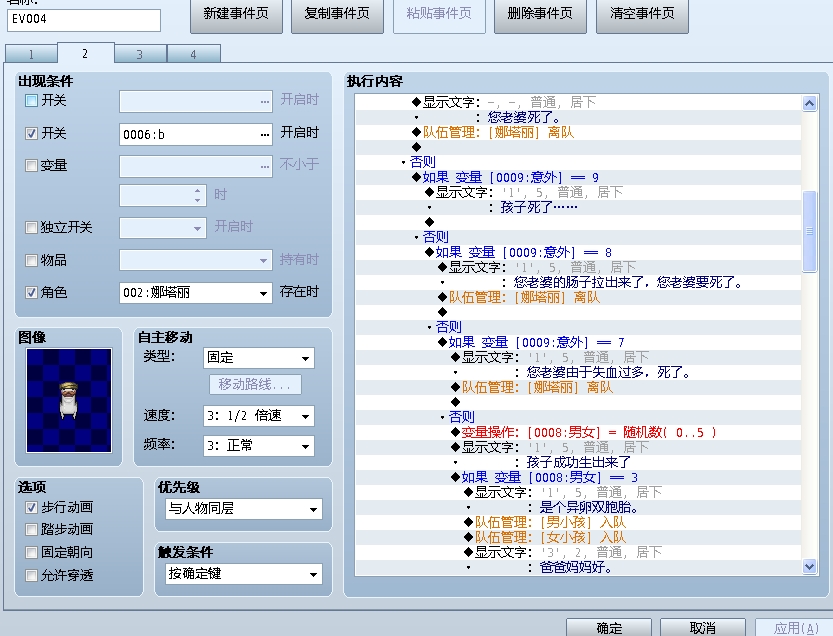Viewport: 833px width, 636px height.
Task: Enable the 独立开关 condition checkbox
Action: [31, 227]
